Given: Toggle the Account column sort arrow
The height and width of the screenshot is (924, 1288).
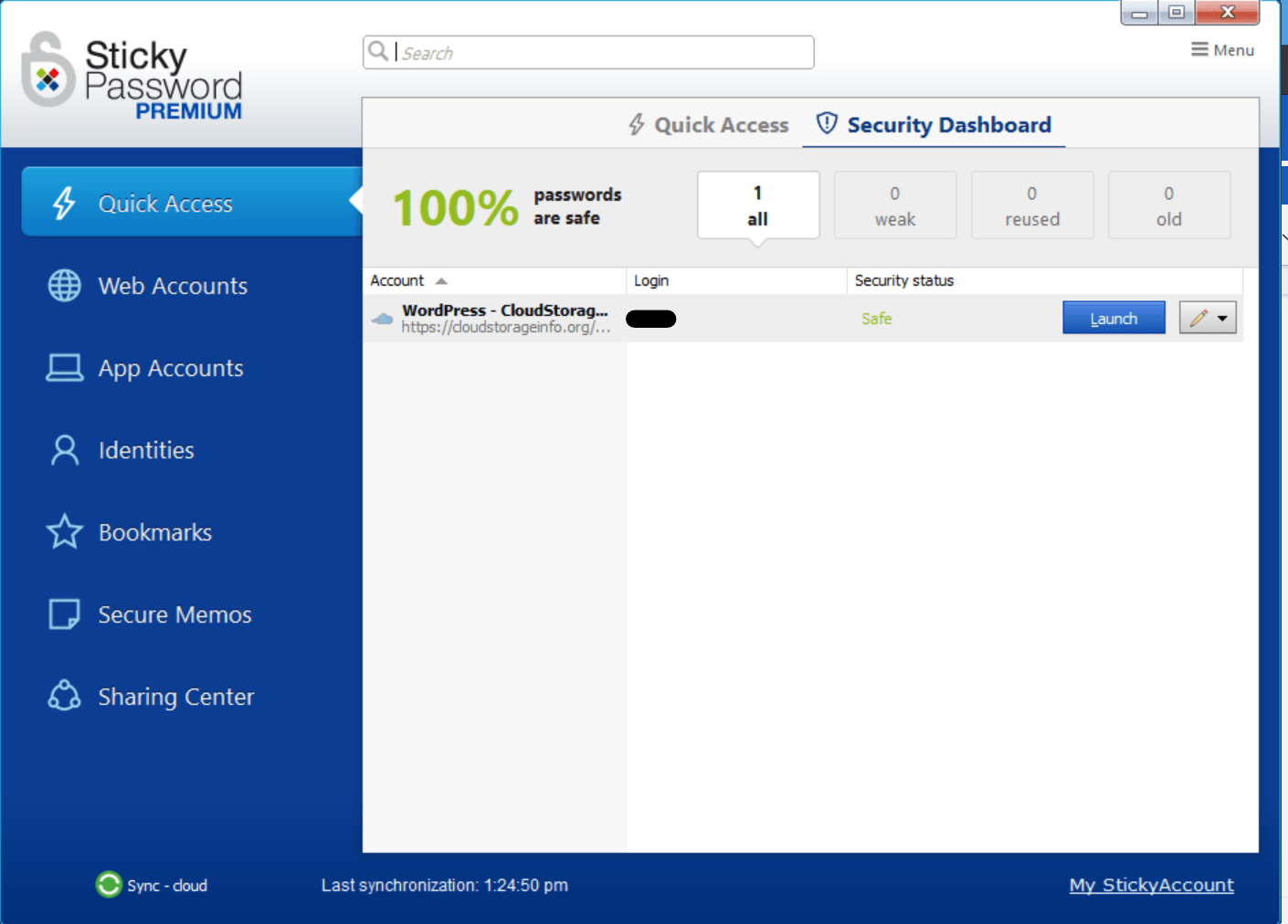Looking at the screenshot, I should pos(442,280).
